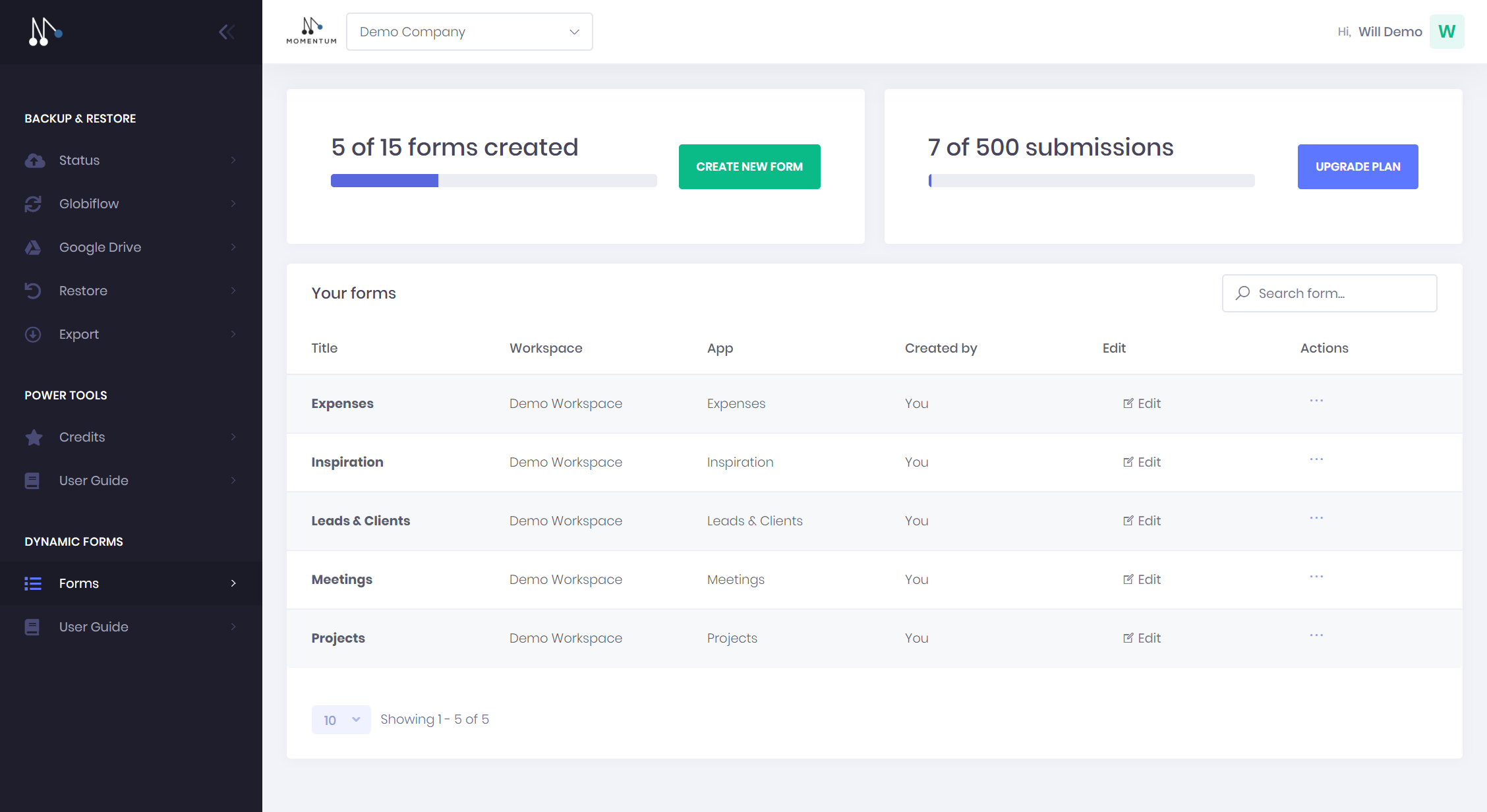The width and height of the screenshot is (1487, 812).
Task: Click Edit link for Leads & Clients
Action: coord(1142,521)
